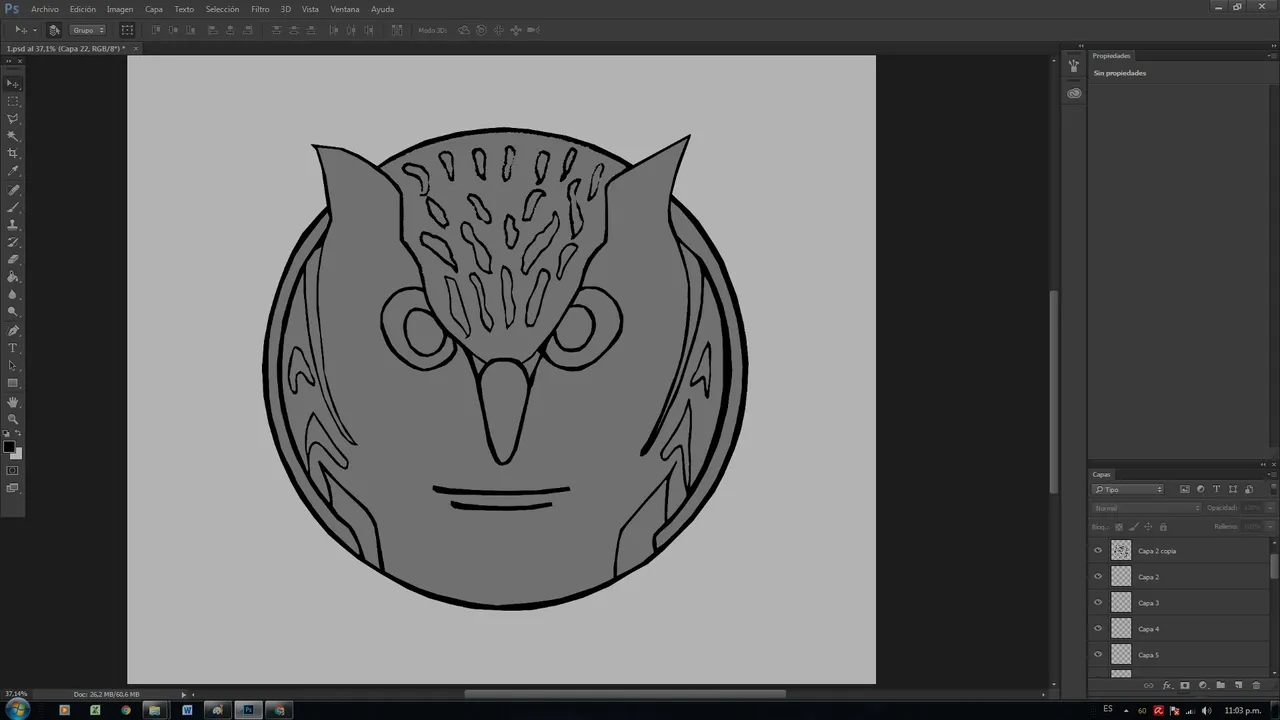Screen dimensions: 1280x720
Task: Select the Eyedropper tool
Action: pos(13,171)
